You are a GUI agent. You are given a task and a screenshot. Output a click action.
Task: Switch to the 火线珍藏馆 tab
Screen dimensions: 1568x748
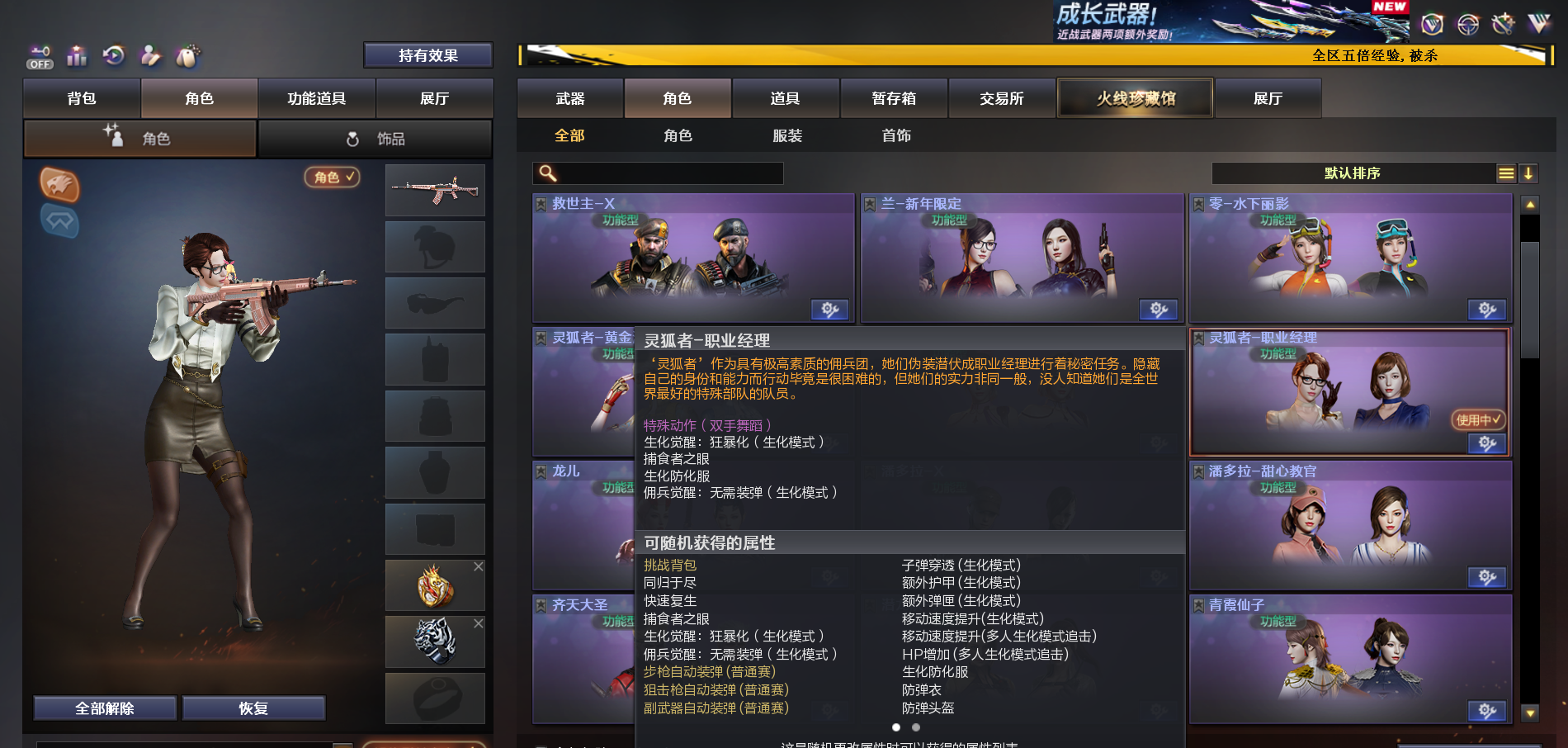(x=1136, y=98)
